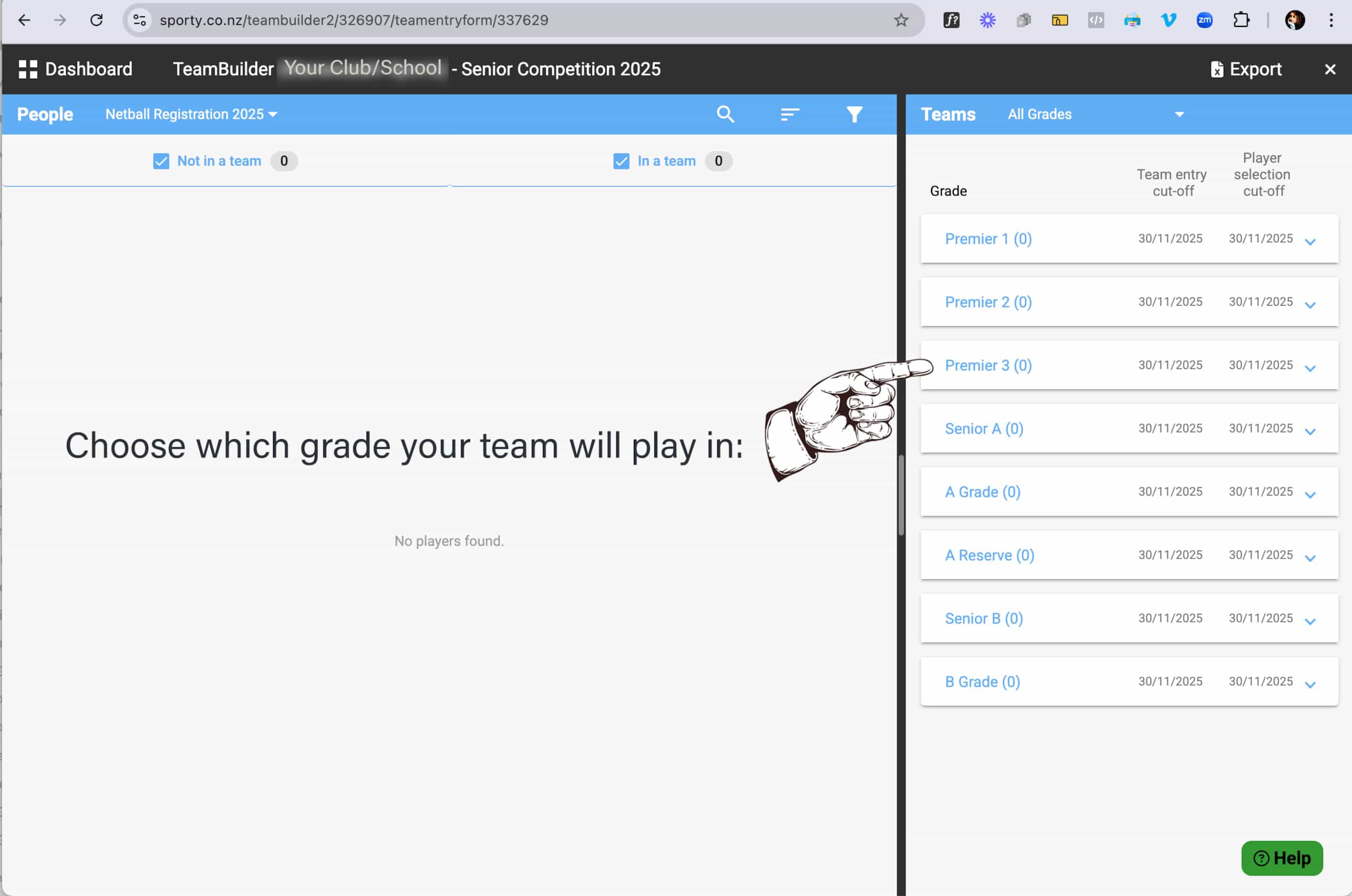
Task: Expand the Senior A grade chevron
Action: point(1310,432)
